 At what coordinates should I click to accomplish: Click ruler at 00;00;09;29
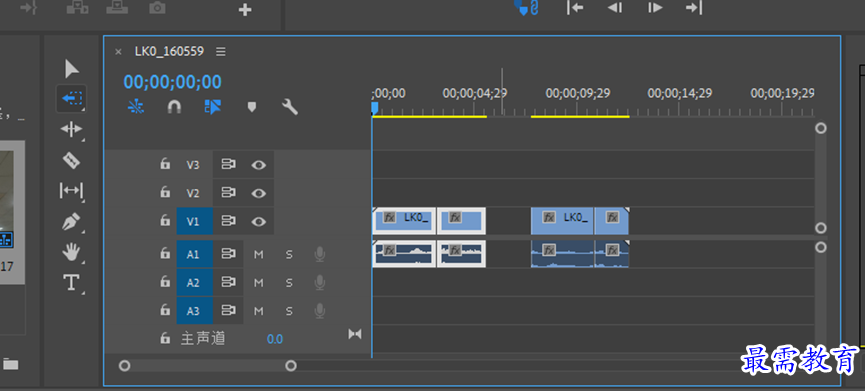coord(578,93)
